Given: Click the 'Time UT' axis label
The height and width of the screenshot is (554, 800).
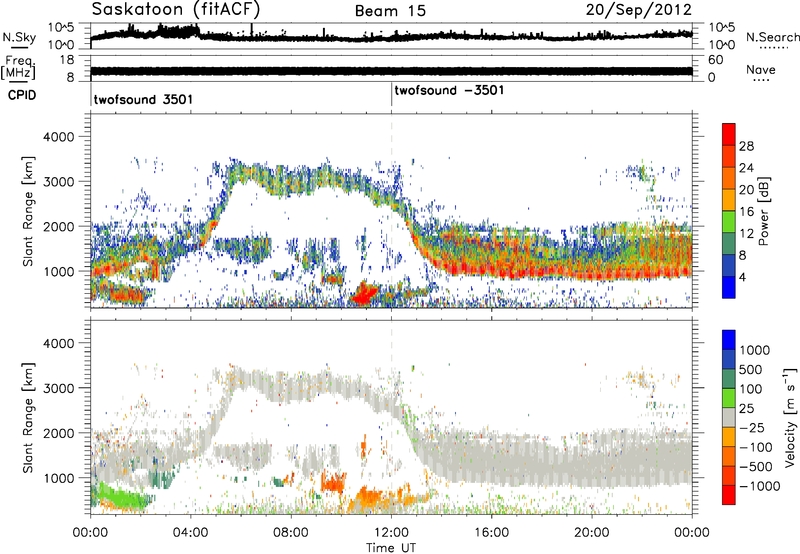Looking at the screenshot, I should pos(391,548).
